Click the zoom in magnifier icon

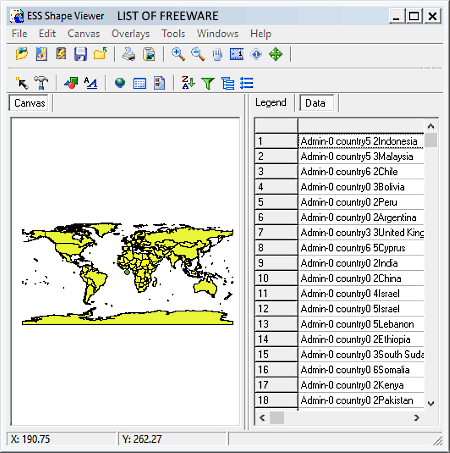click(x=178, y=54)
